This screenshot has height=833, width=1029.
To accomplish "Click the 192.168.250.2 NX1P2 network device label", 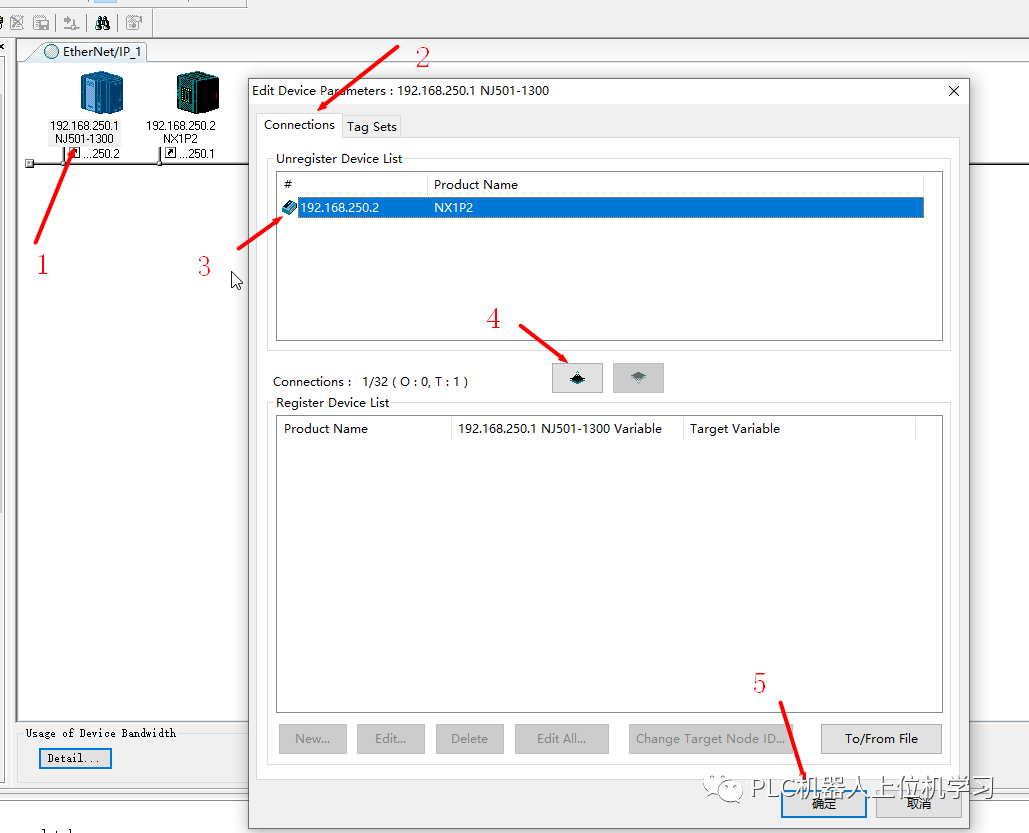I will tap(180, 132).
